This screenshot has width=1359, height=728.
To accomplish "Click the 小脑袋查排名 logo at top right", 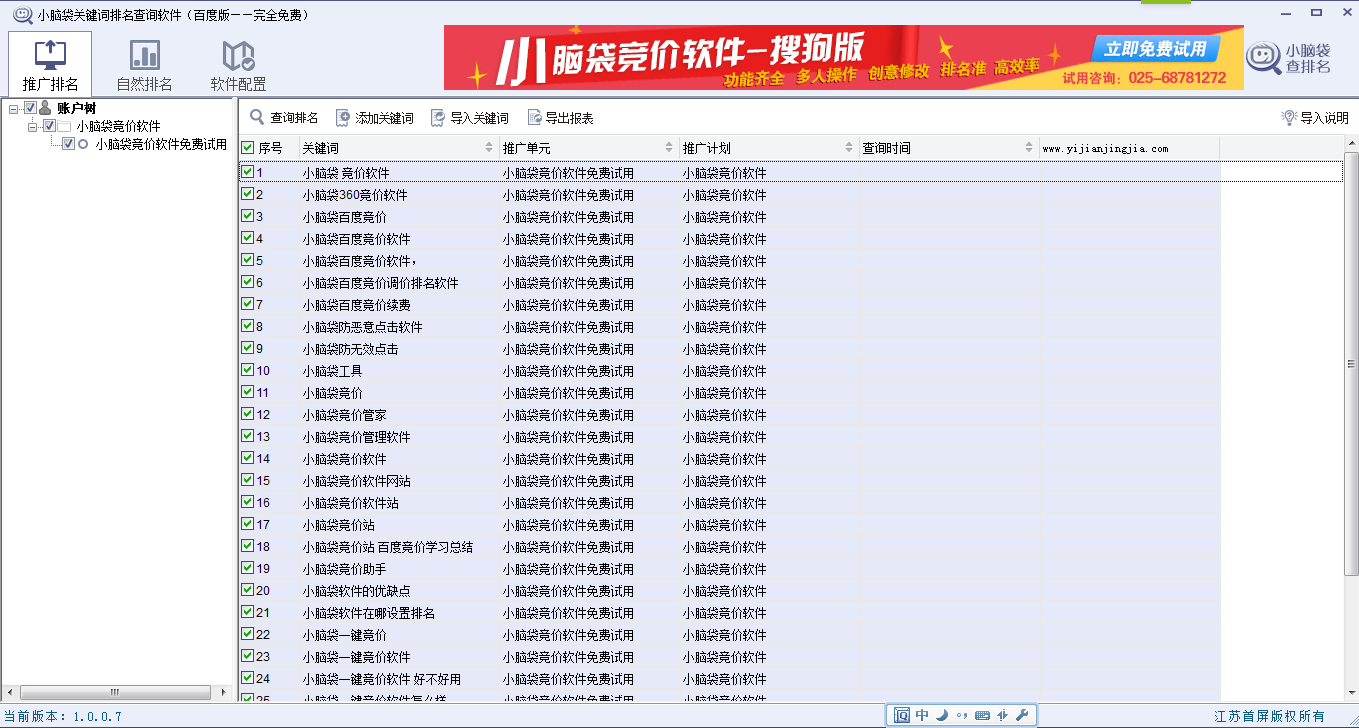I will pyautogui.click(x=1290, y=58).
